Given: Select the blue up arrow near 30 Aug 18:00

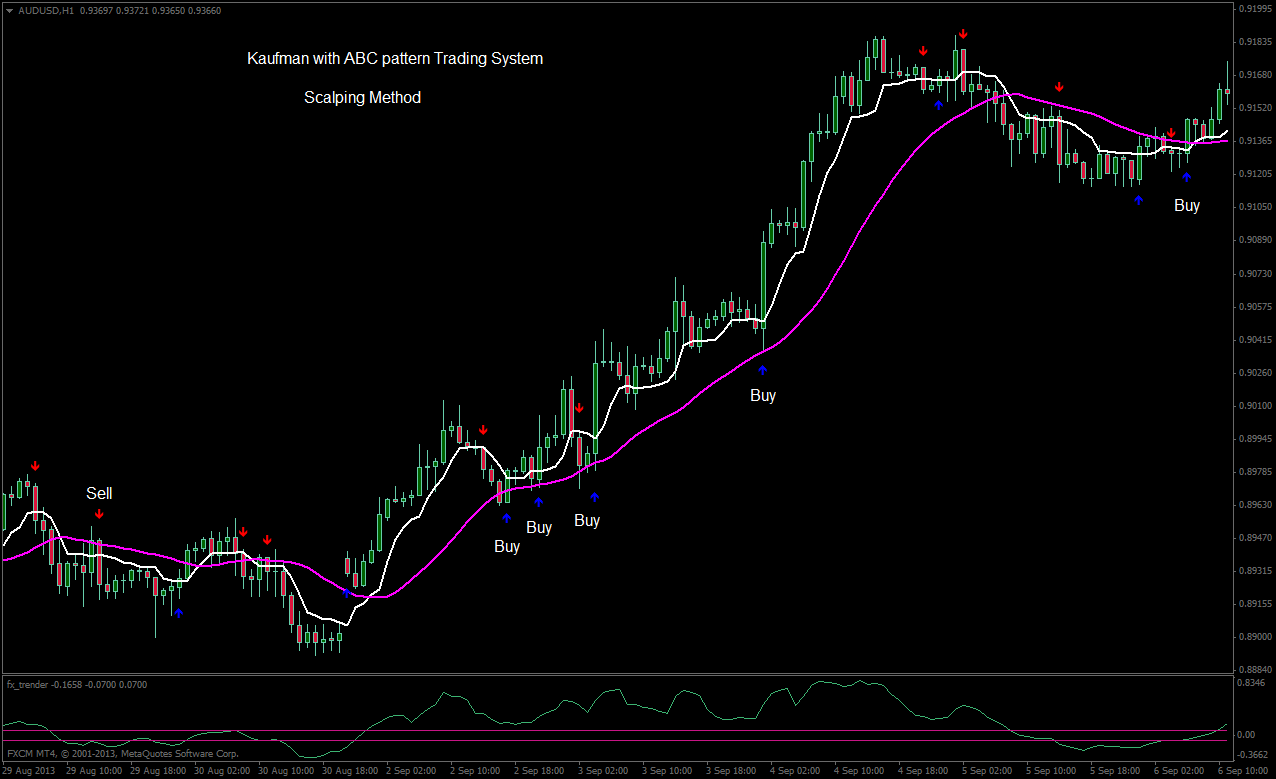Looking at the screenshot, I should 346,592.
